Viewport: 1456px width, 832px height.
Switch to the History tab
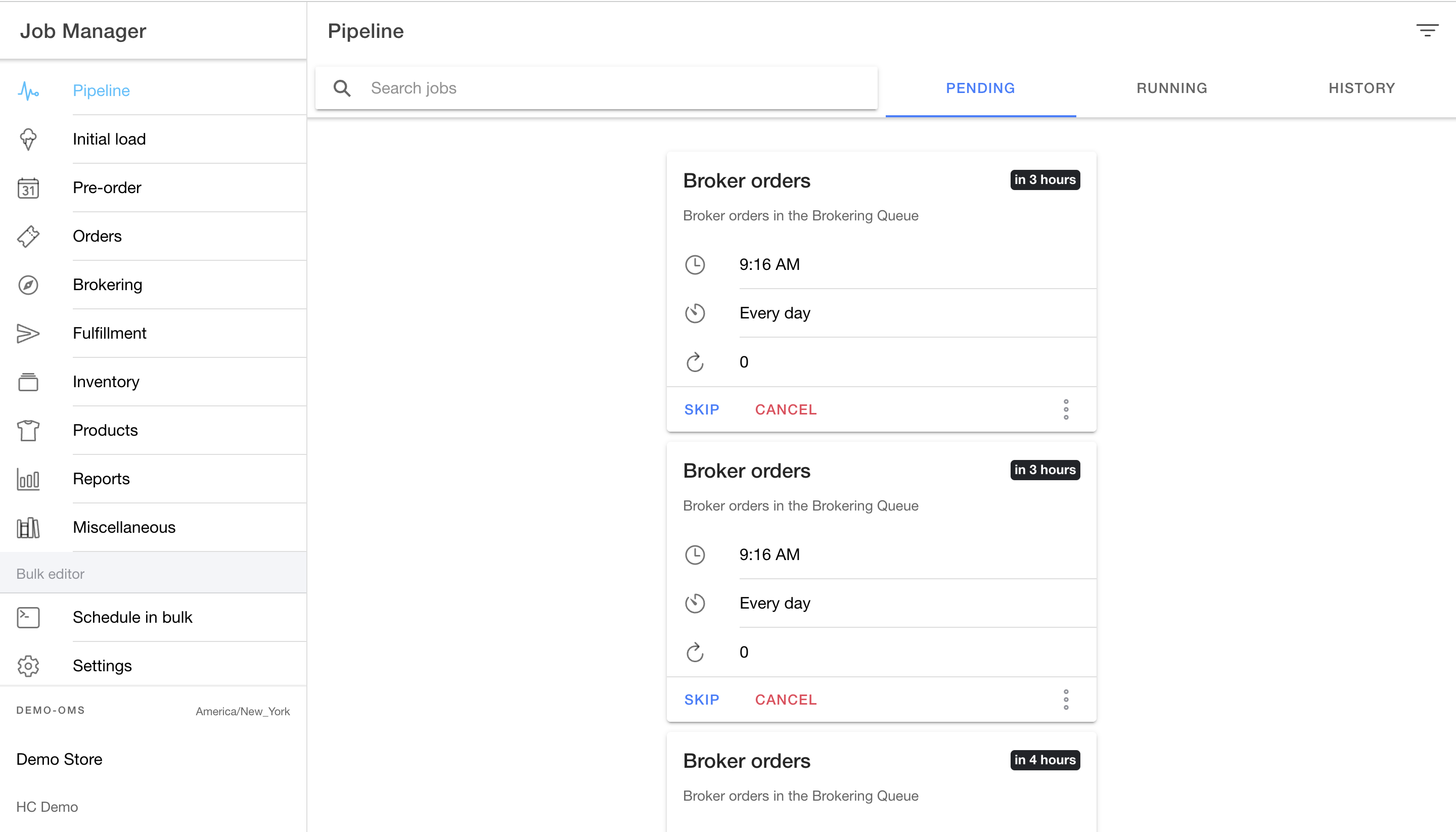coord(1361,88)
